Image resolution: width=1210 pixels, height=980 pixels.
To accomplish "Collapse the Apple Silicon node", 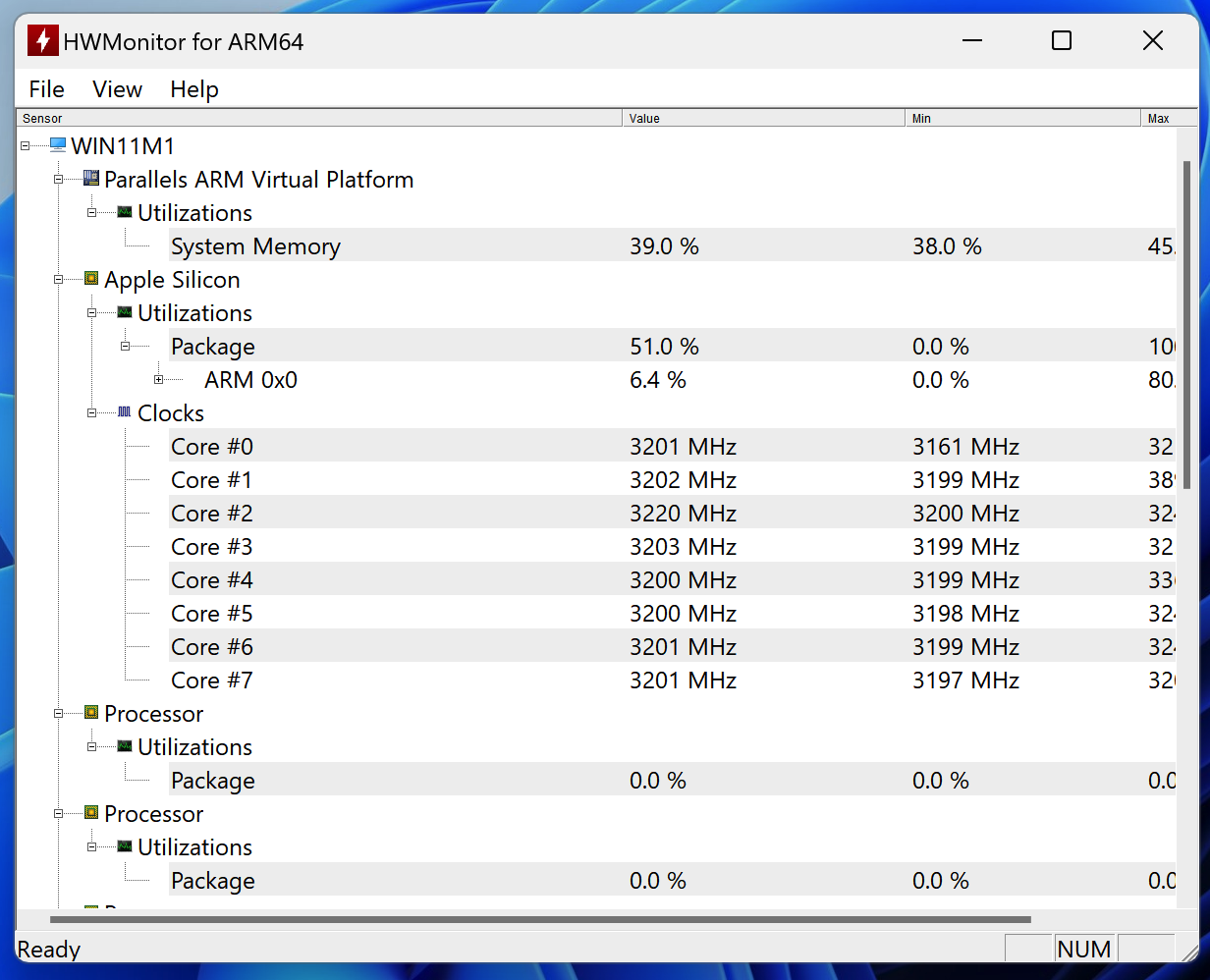I will point(59,280).
